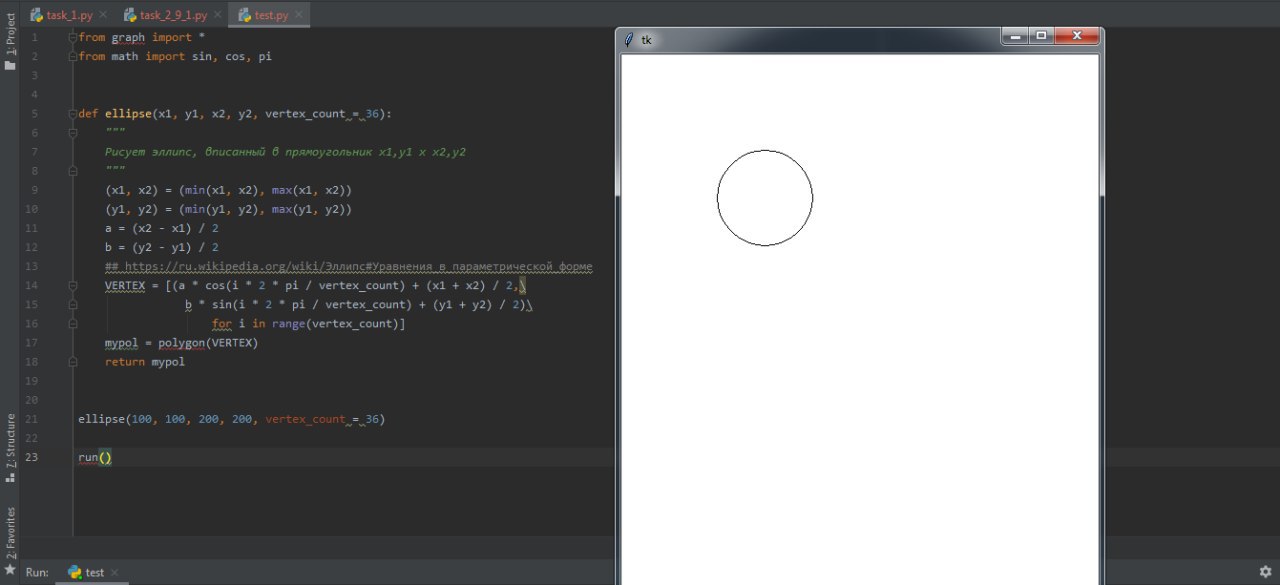Open the Favorites tool window
This screenshot has height=585, width=1280.
[10, 540]
